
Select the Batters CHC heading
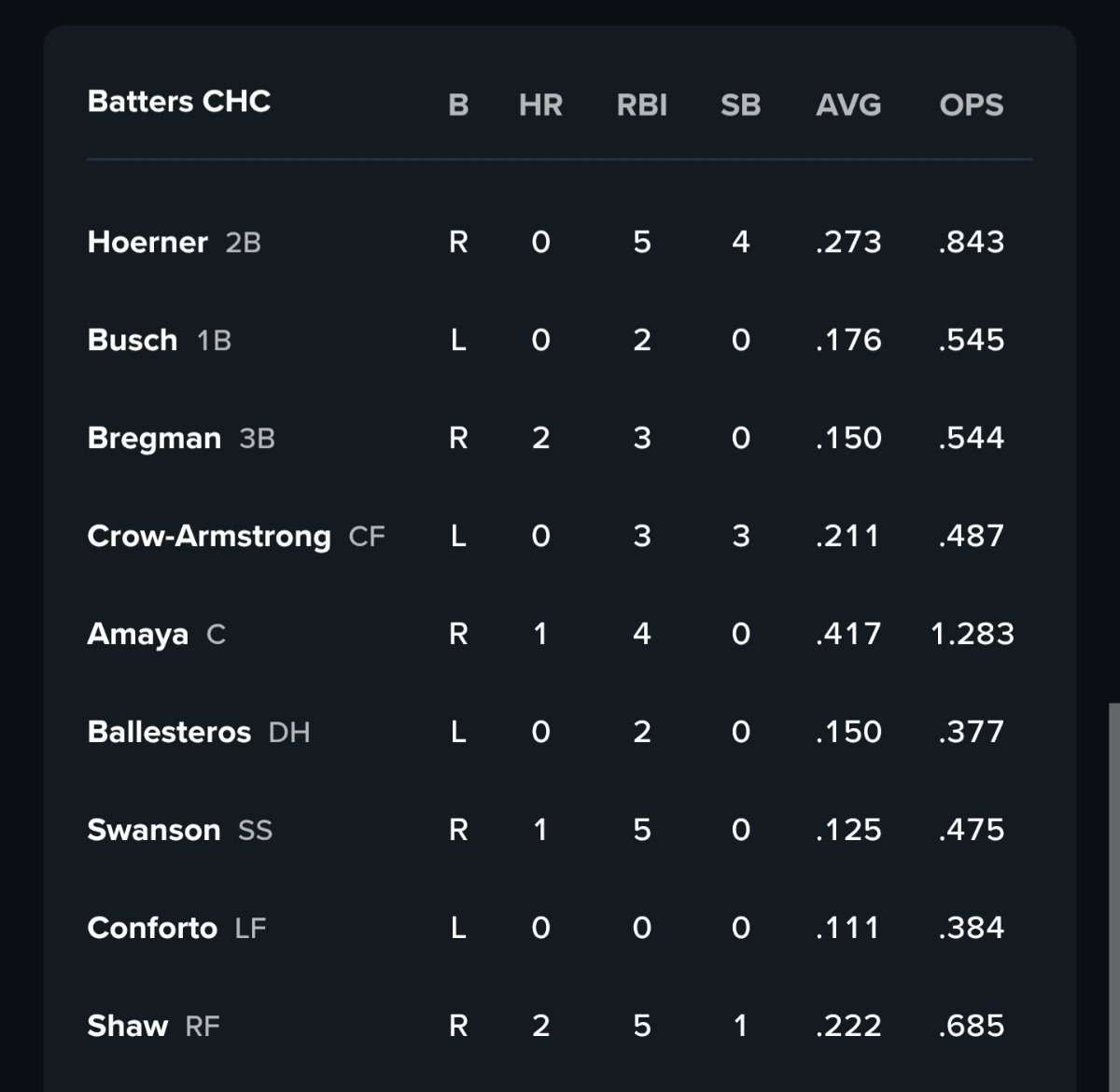pyautogui.click(x=179, y=101)
